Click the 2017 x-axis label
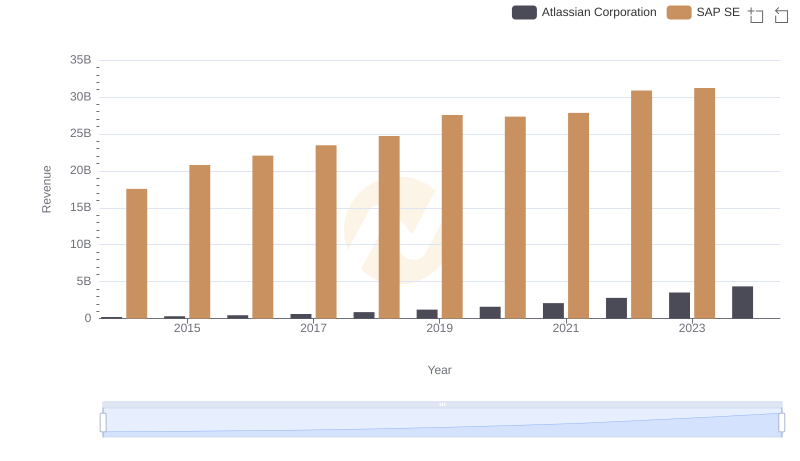This screenshot has height=461, width=800. [x=313, y=328]
